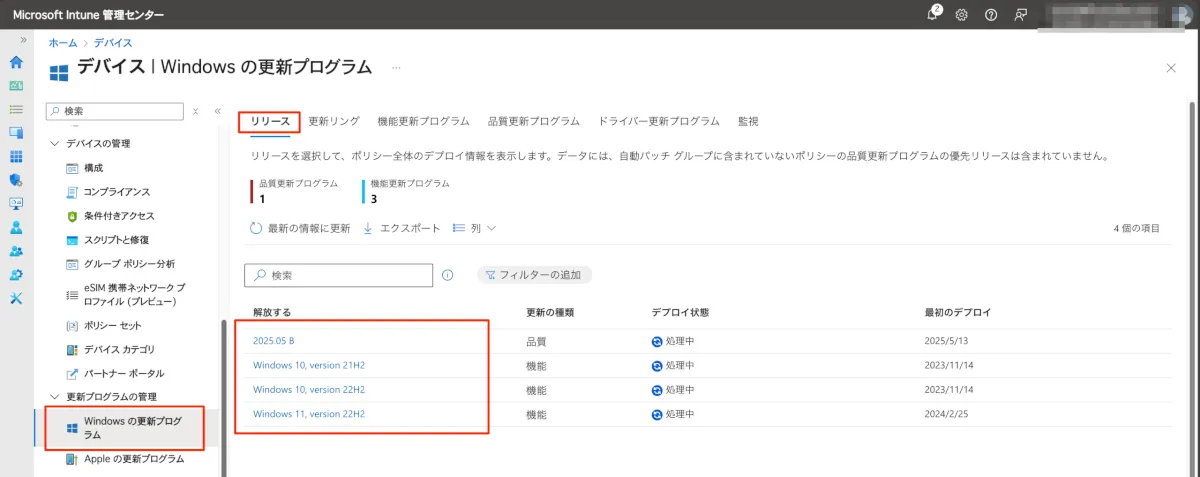Click the Home icon in left rail
The width and height of the screenshot is (1200, 477).
(x=16, y=62)
